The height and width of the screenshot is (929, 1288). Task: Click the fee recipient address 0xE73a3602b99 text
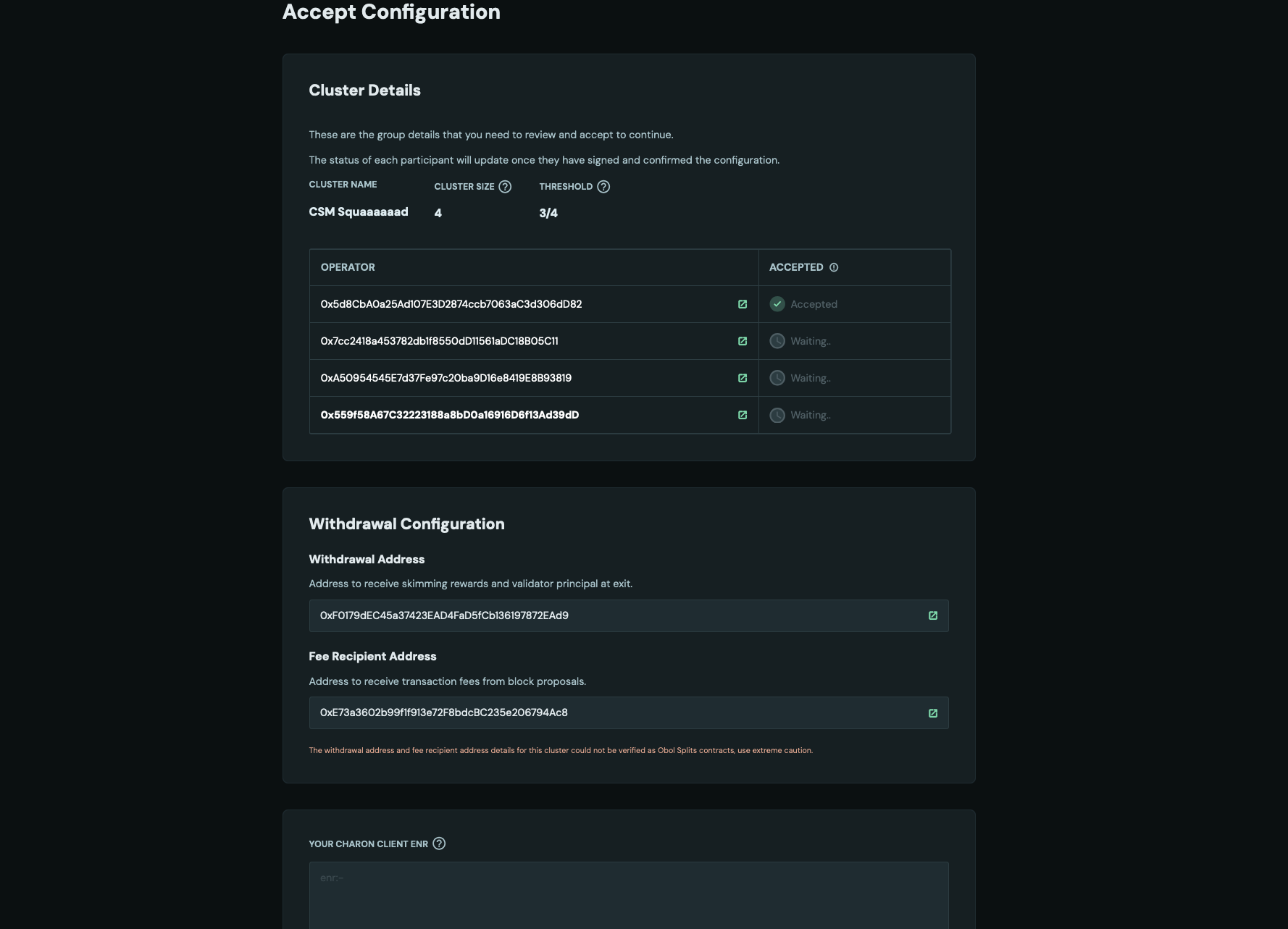pyautogui.click(x=443, y=712)
